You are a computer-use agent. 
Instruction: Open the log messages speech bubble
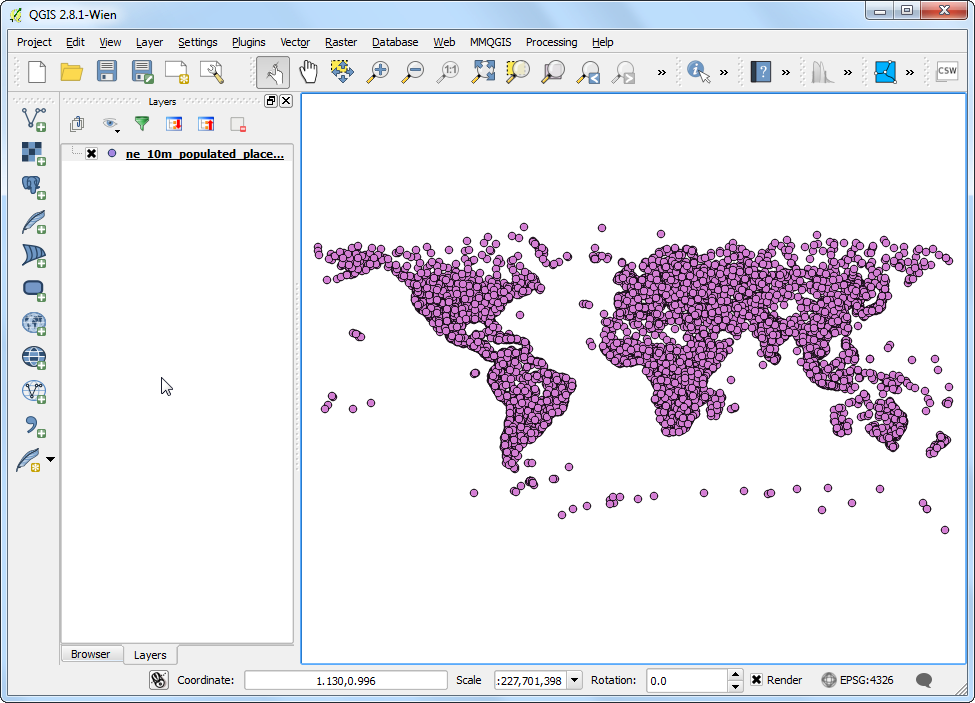924,680
